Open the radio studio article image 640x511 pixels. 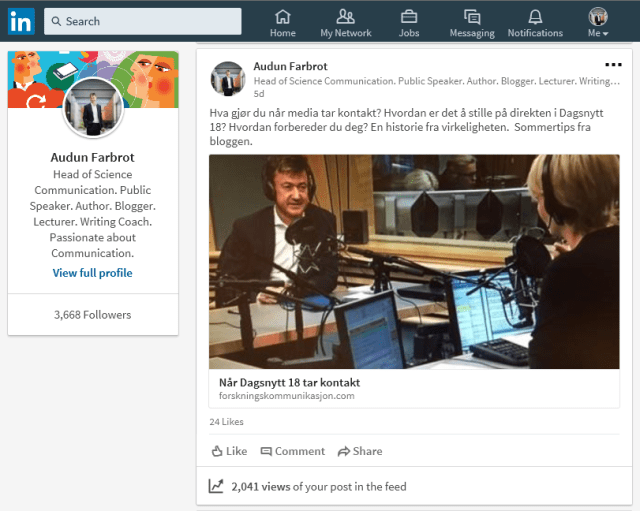pos(414,262)
